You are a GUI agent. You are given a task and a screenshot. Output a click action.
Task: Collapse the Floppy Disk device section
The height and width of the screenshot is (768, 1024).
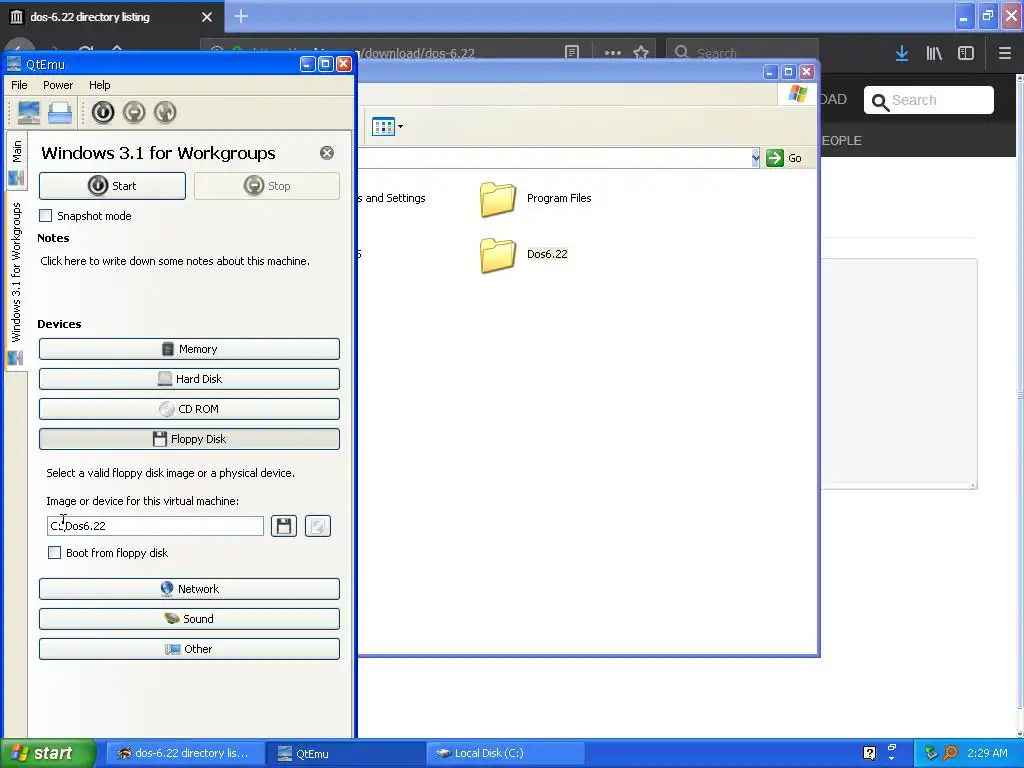click(x=189, y=439)
